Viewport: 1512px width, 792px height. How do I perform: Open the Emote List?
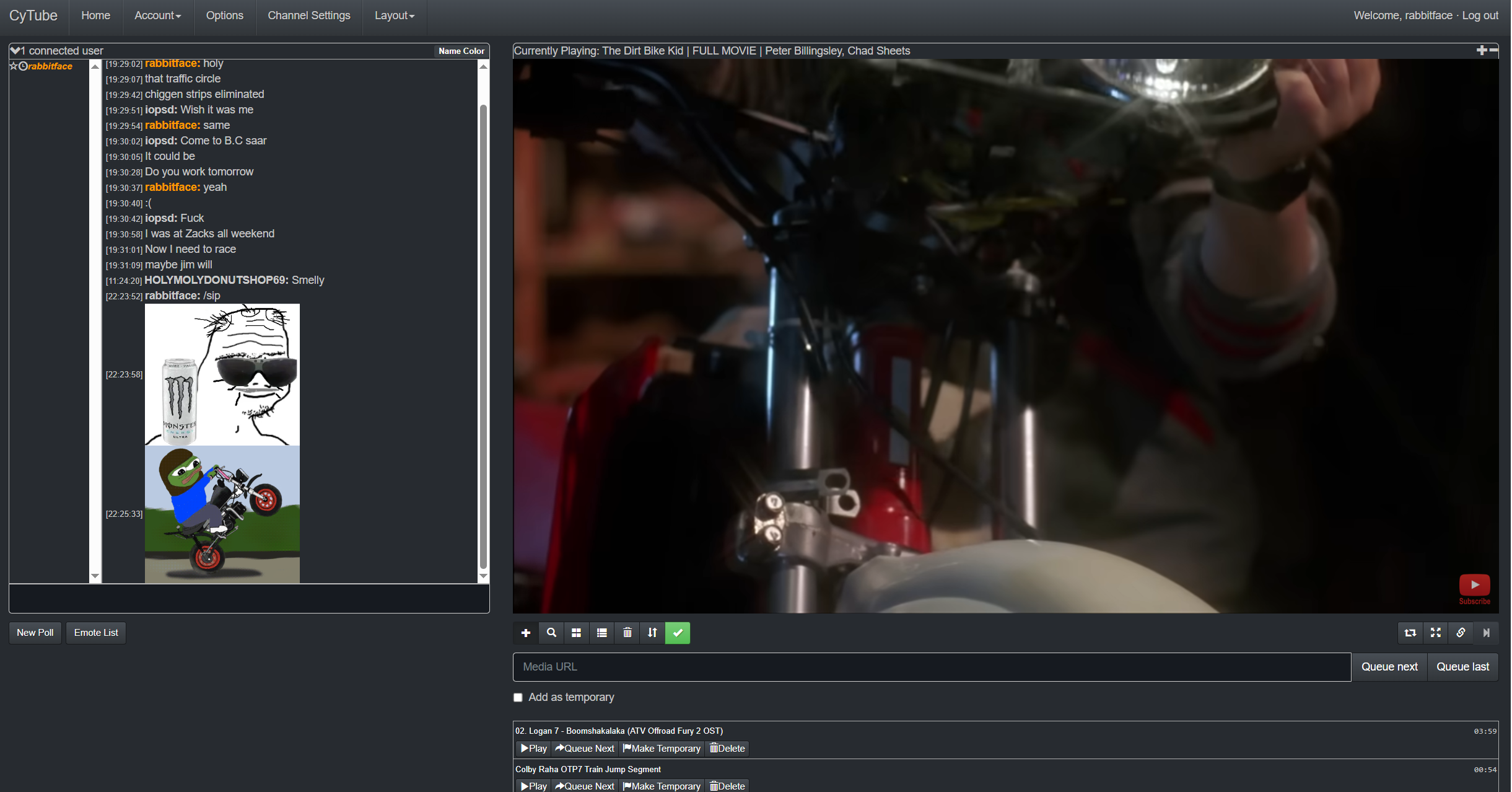[x=96, y=633]
